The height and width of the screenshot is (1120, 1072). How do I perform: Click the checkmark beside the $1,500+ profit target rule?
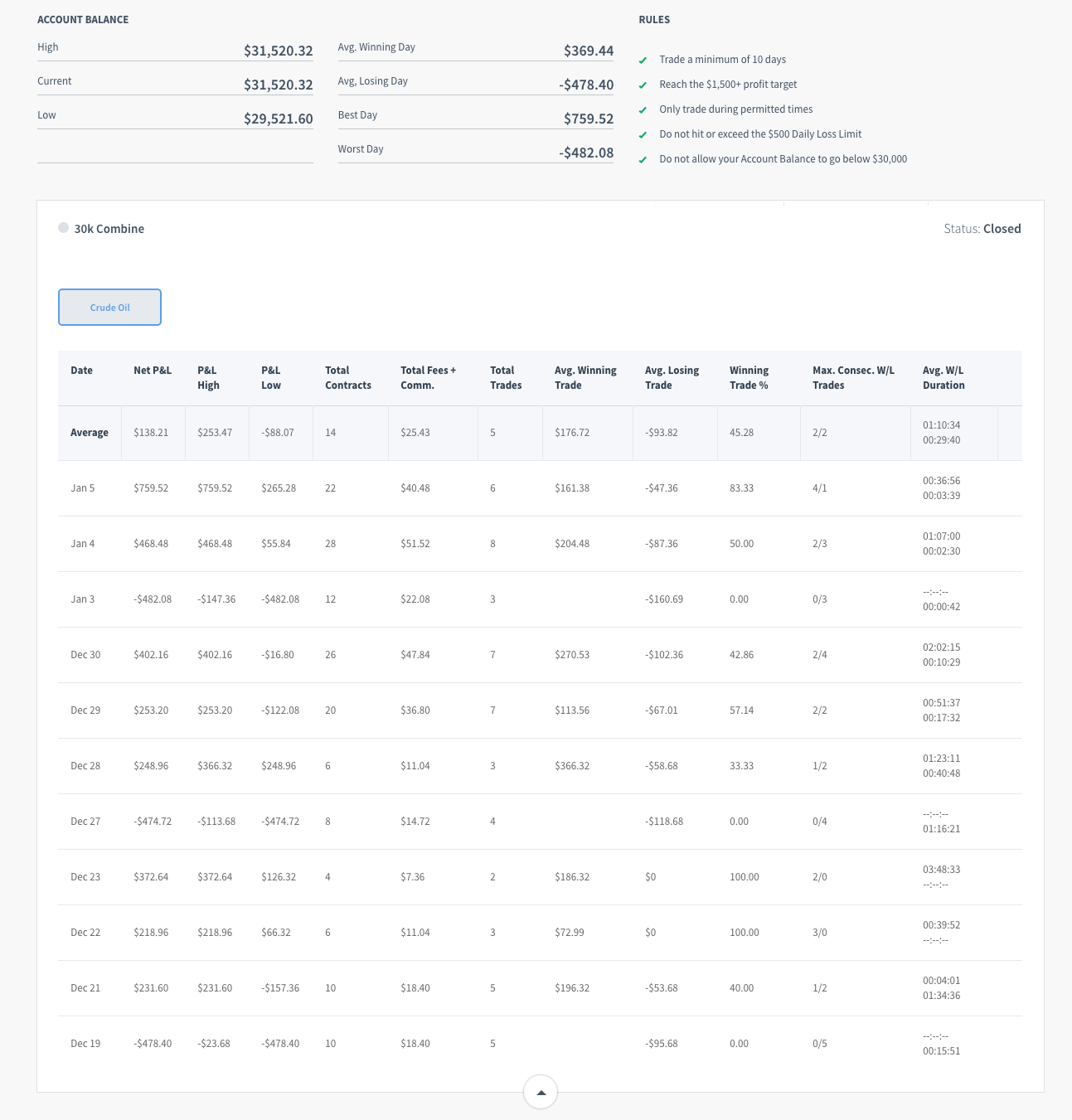click(x=643, y=85)
